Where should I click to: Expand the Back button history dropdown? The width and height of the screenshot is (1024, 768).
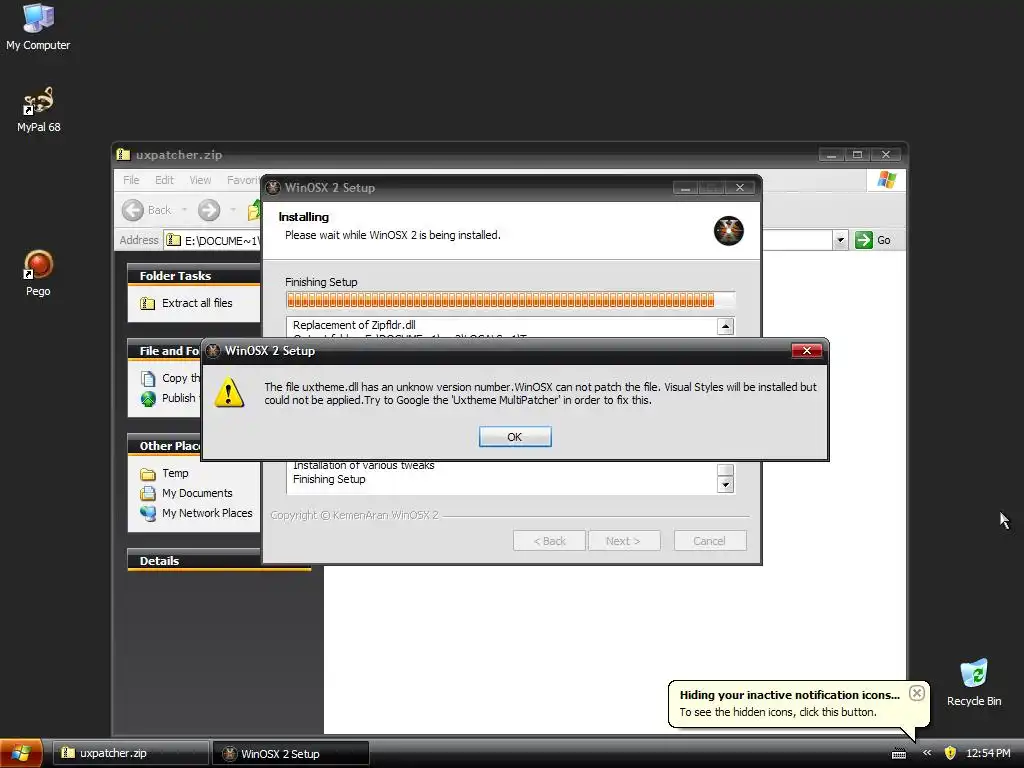click(x=184, y=210)
